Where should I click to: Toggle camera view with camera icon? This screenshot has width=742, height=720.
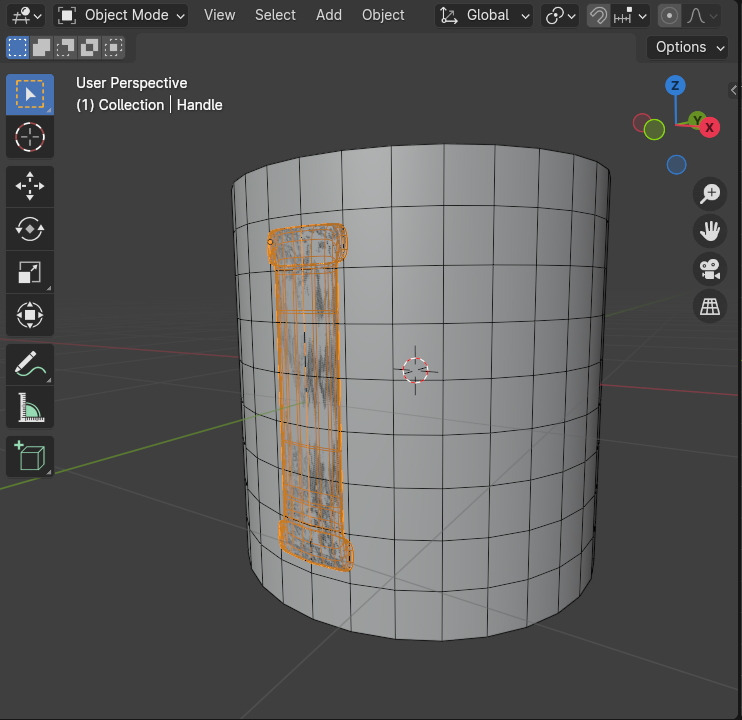click(x=710, y=269)
